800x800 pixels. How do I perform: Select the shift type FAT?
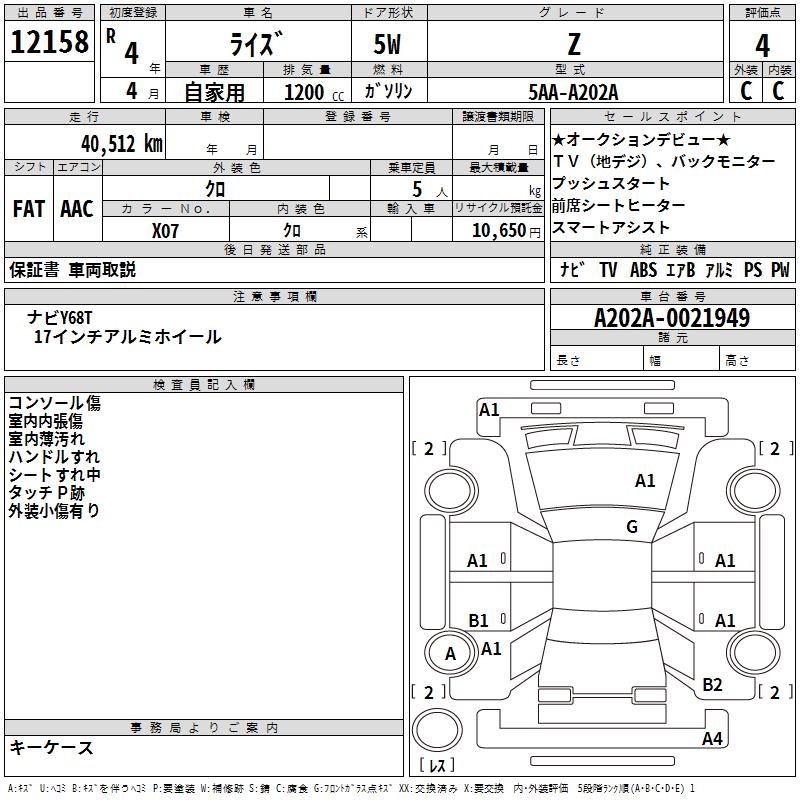click(29, 209)
